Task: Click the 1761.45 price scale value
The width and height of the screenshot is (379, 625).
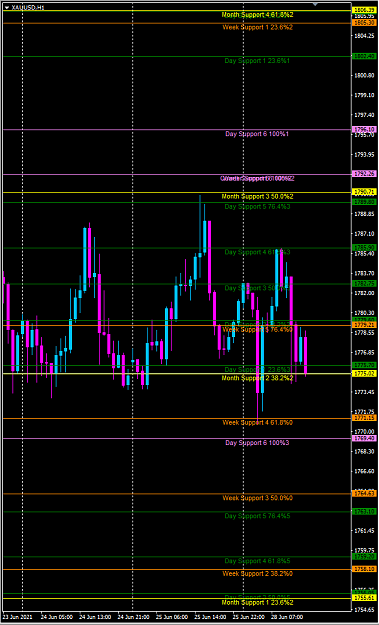Action: 363,531
